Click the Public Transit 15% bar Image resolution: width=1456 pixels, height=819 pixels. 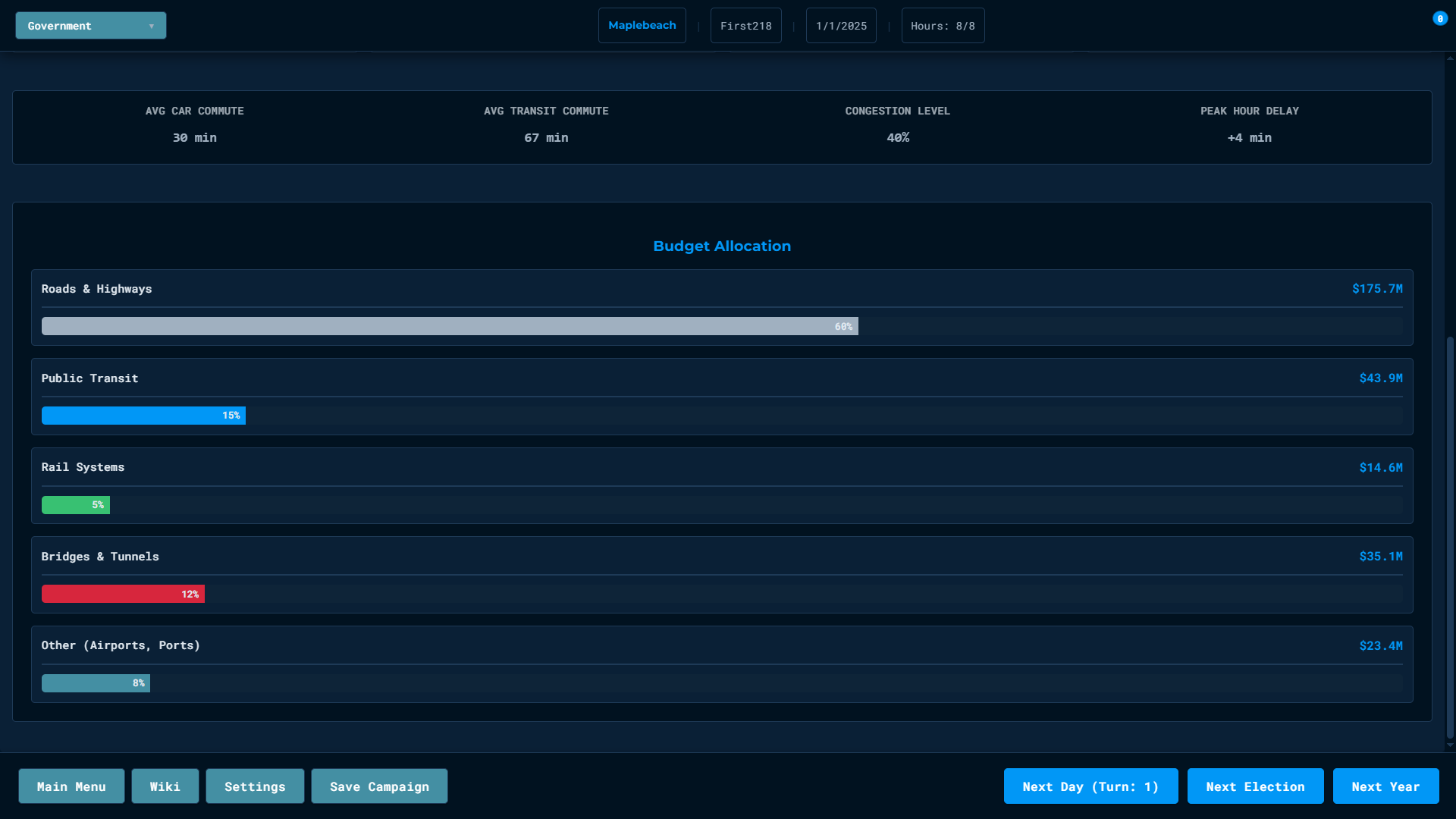[x=143, y=416]
